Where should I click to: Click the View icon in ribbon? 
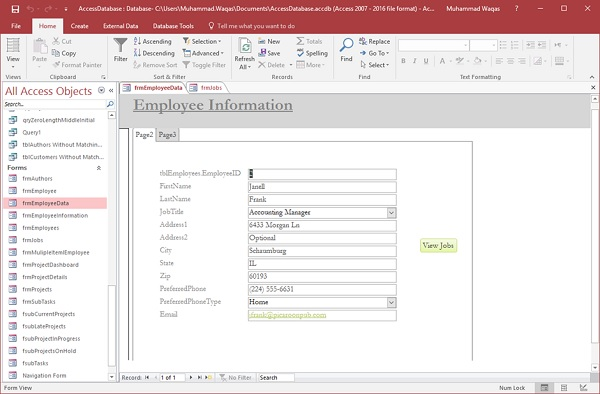pos(13,46)
